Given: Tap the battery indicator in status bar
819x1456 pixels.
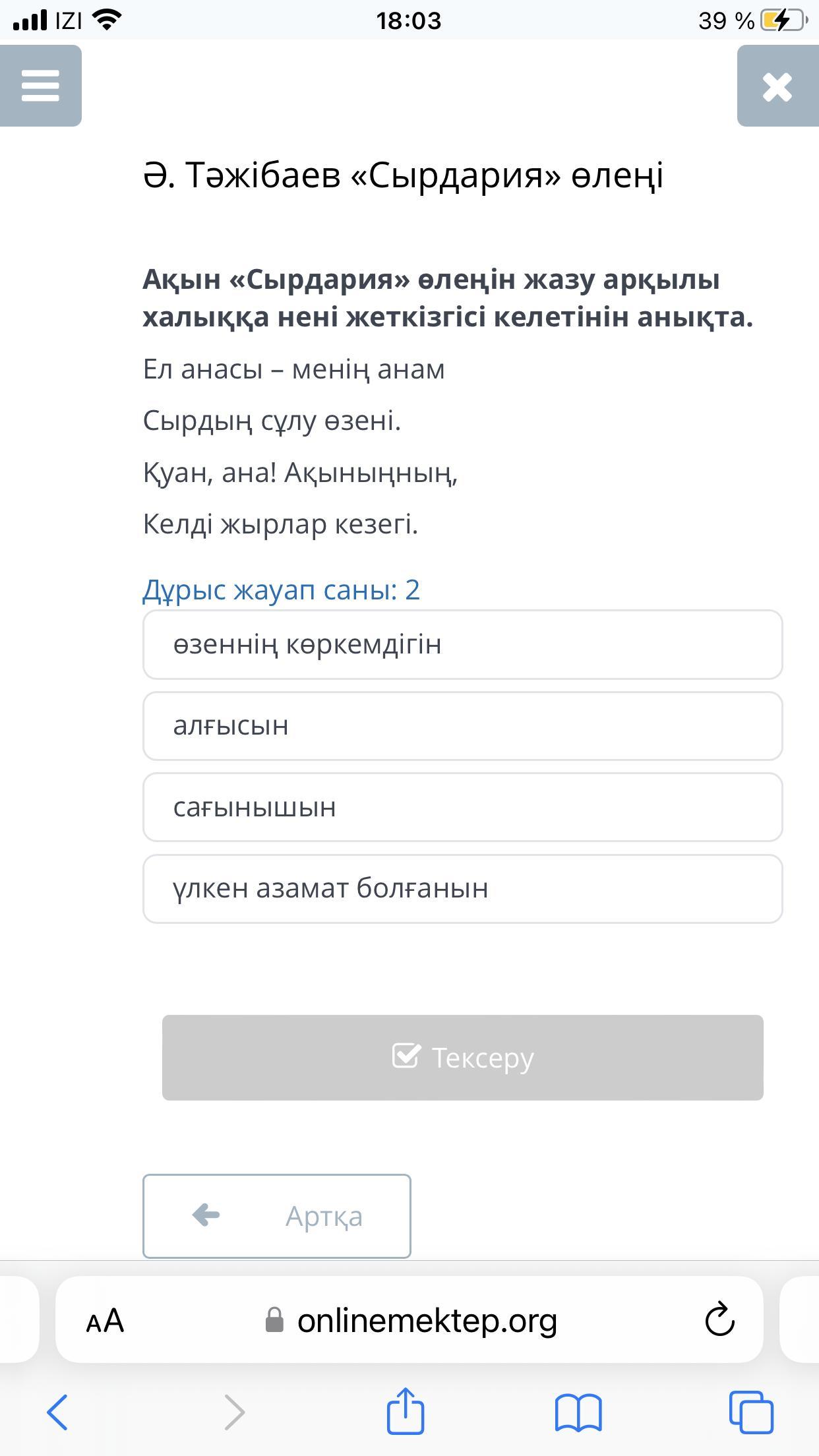Looking at the screenshot, I should click(x=783, y=20).
